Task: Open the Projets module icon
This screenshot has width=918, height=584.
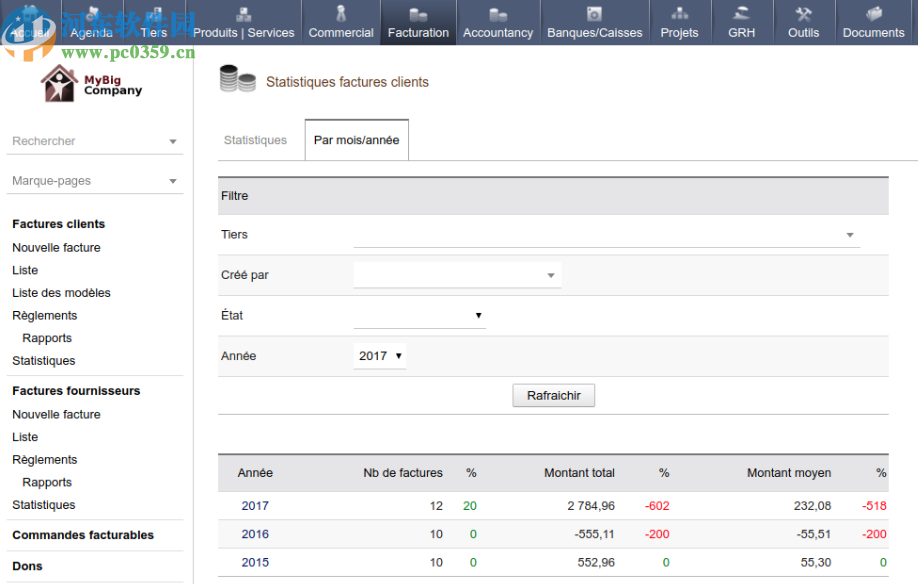Action: 679,15
